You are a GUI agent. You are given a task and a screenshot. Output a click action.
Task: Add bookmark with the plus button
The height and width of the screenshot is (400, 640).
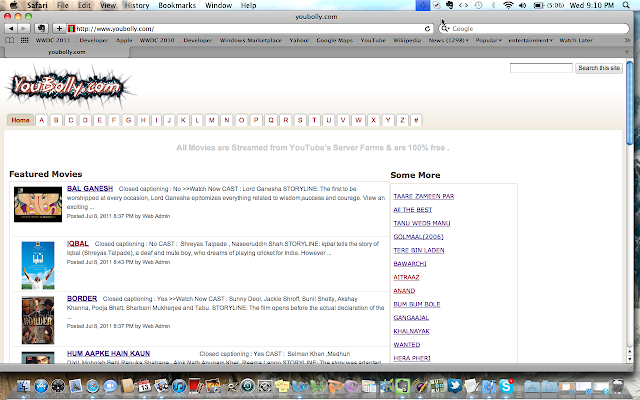coord(59,29)
